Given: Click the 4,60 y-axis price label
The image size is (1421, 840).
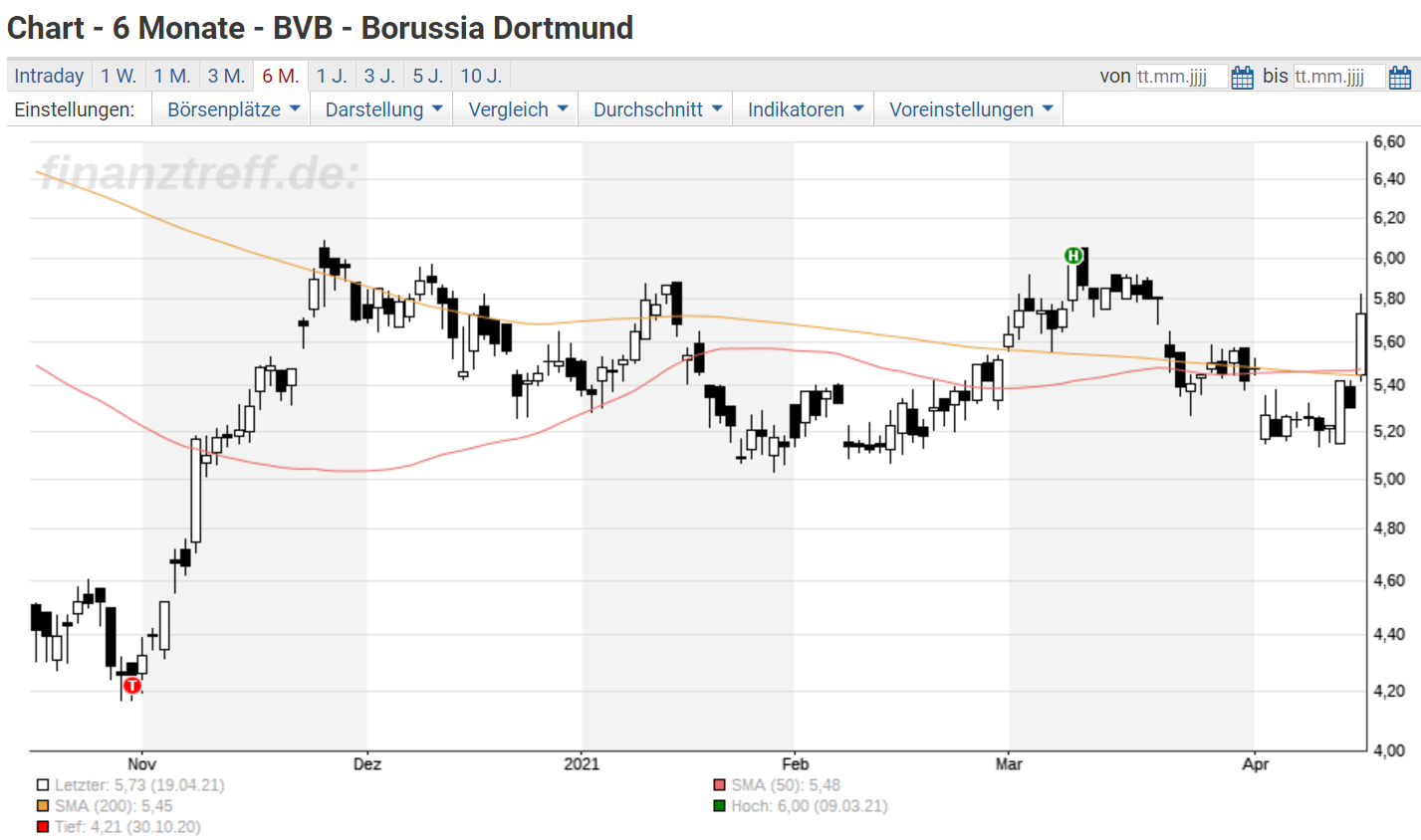Looking at the screenshot, I should (x=1389, y=580).
